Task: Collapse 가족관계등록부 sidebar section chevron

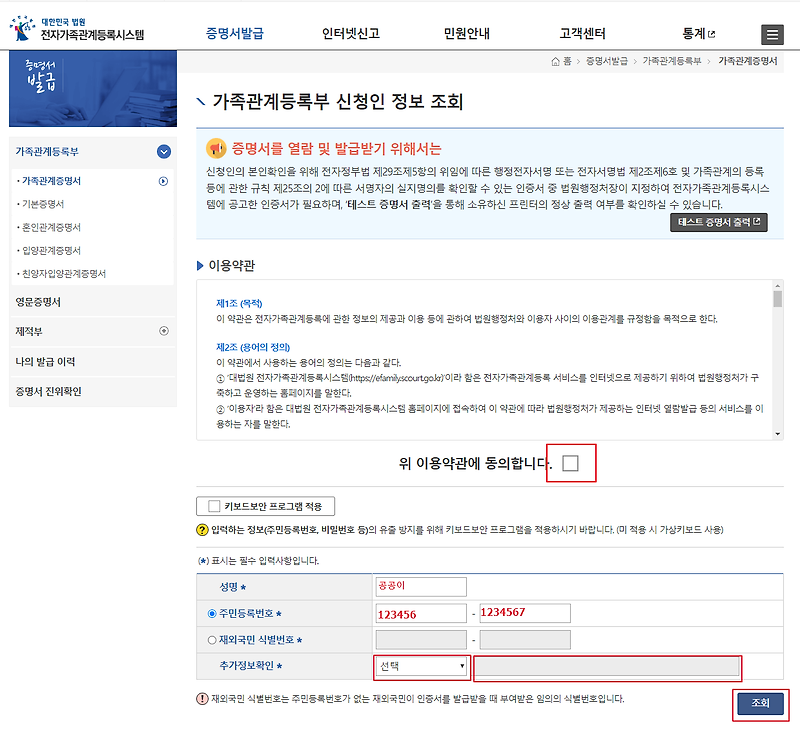Action: [x=164, y=152]
